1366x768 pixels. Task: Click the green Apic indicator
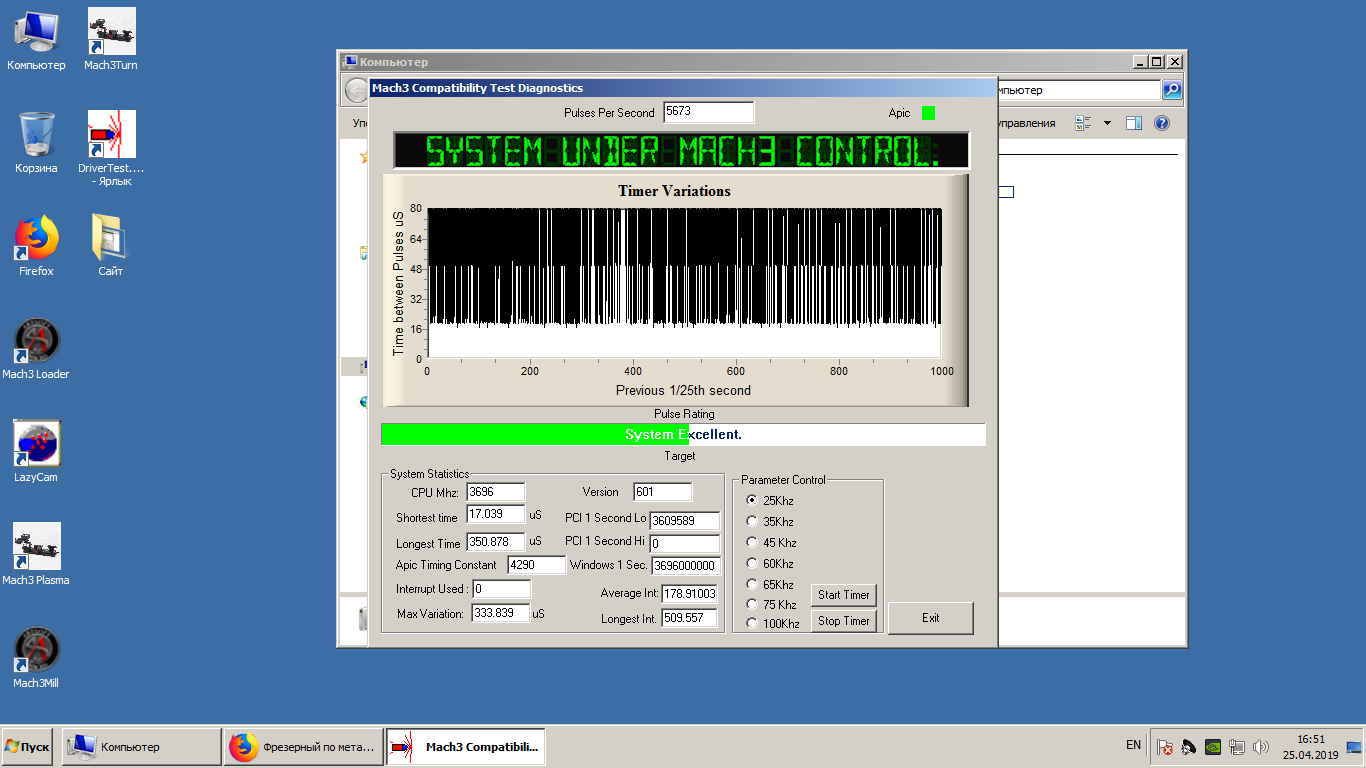tap(928, 113)
